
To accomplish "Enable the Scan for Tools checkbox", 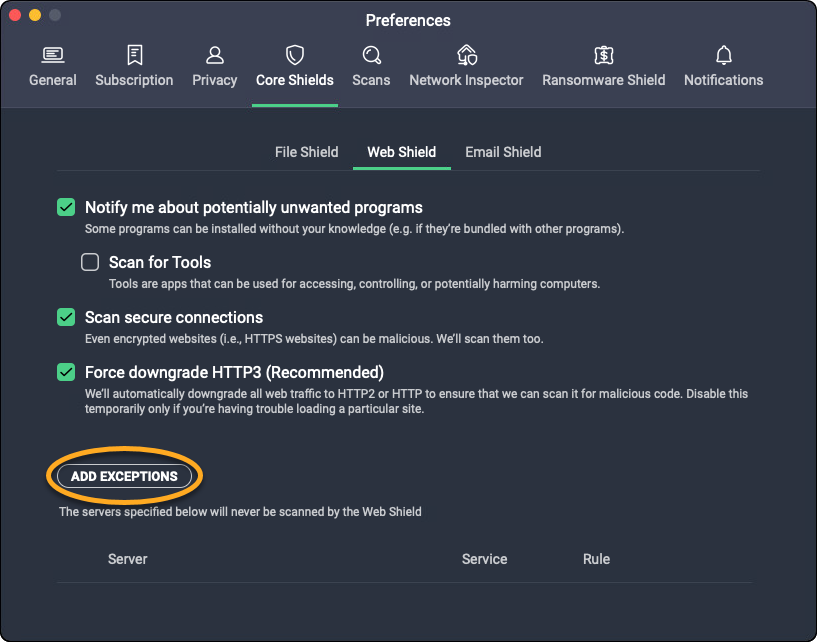I will pyautogui.click(x=90, y=263).
